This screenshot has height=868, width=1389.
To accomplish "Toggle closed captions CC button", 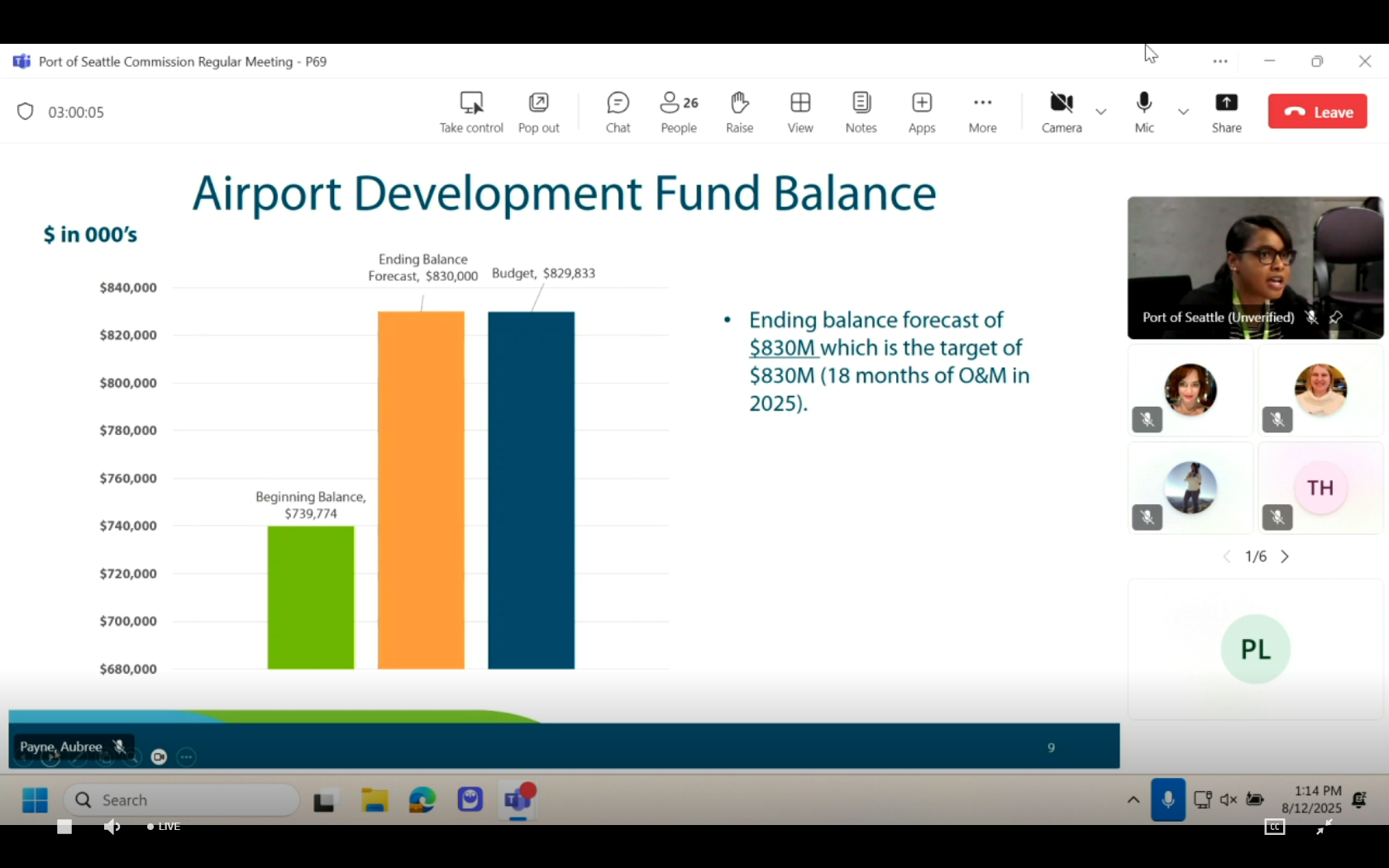I will (x=1274, y=827).
